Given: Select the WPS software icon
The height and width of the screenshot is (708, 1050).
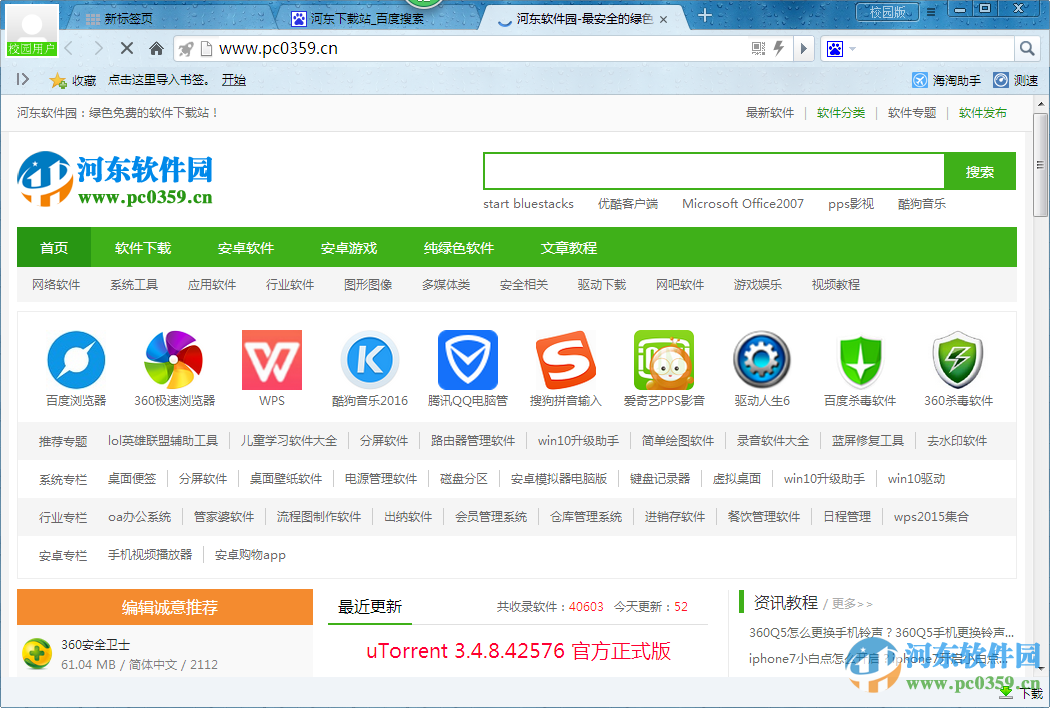Looking at the screenshot, I should [271, 360].
